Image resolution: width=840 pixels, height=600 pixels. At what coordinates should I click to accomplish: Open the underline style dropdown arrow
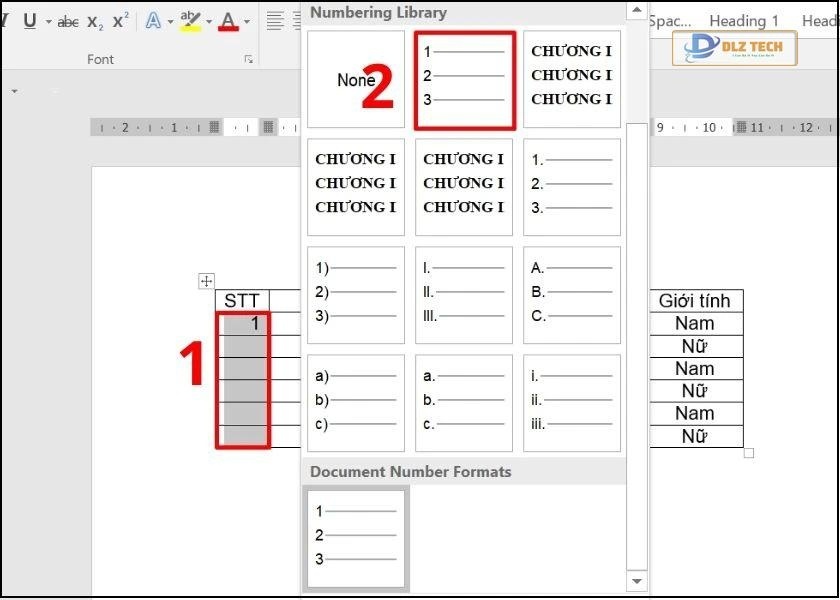47,21
